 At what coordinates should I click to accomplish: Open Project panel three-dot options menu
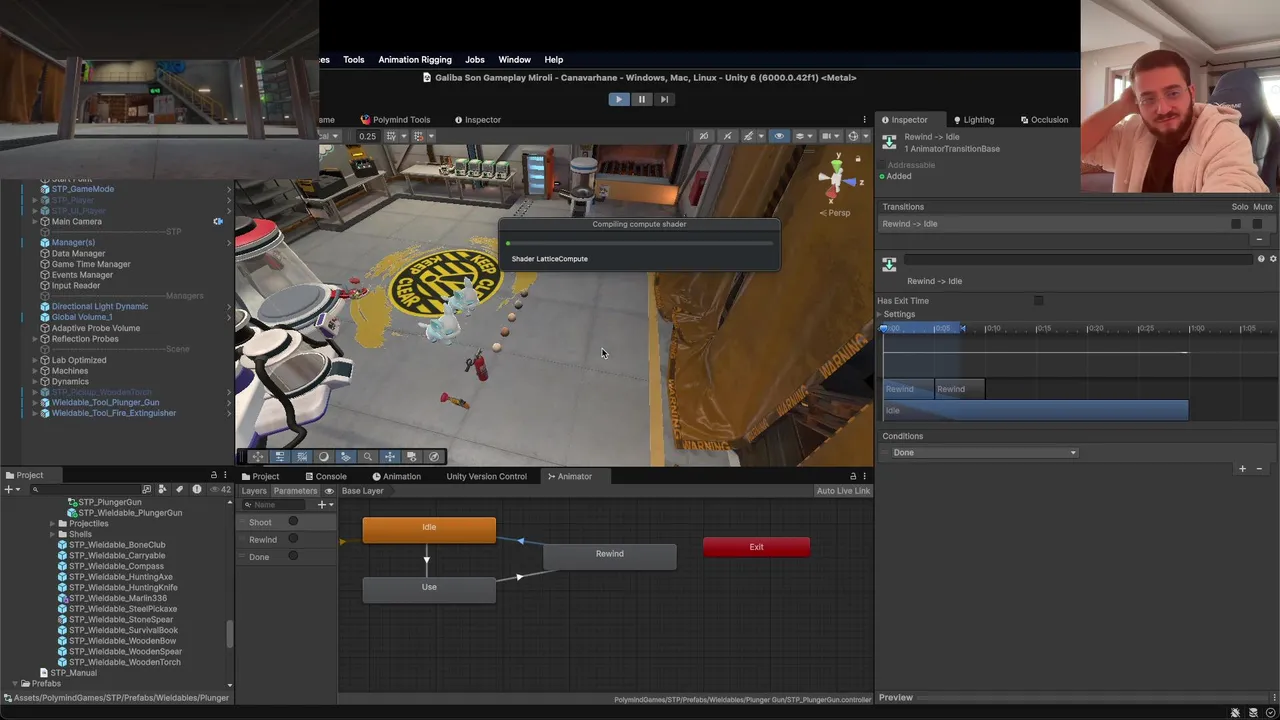coord(225,475)
